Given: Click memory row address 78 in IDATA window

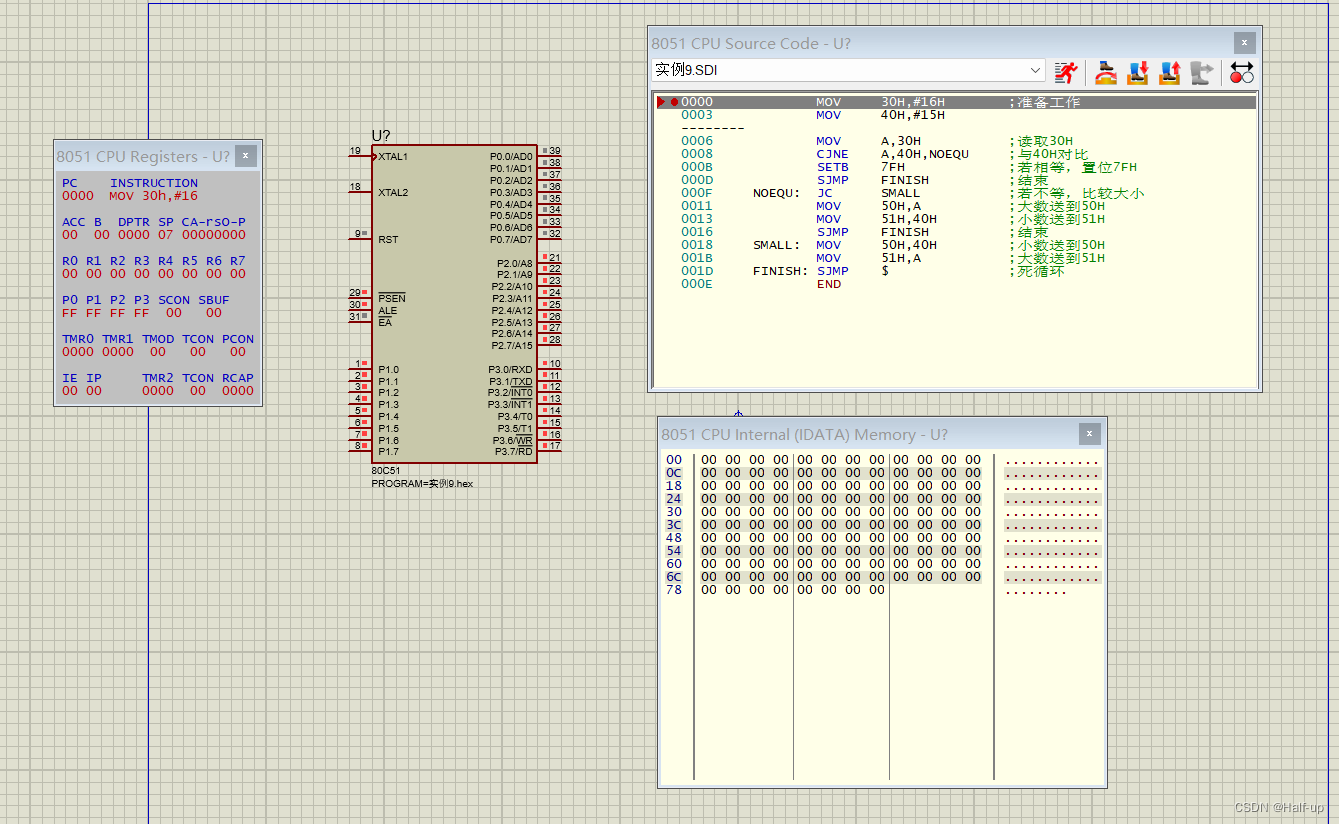Looking at the screenshot, I should pyautogui.click(x=674, y=590).
